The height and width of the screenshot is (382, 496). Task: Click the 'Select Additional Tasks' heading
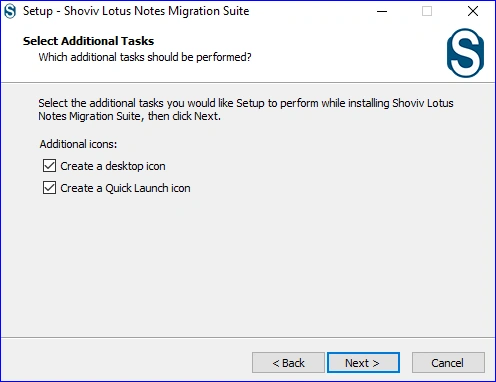[88, 41]
